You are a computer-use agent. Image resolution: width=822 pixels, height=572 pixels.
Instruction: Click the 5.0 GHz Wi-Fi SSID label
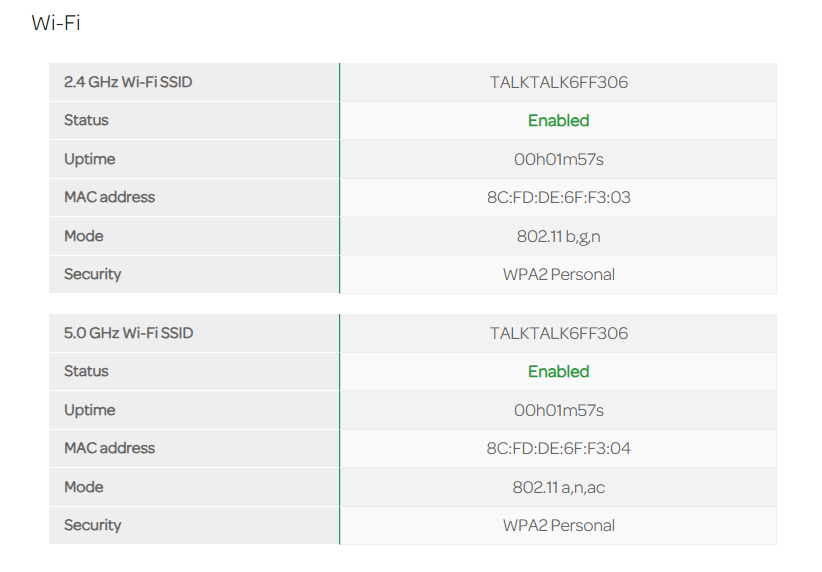[128, 333]
